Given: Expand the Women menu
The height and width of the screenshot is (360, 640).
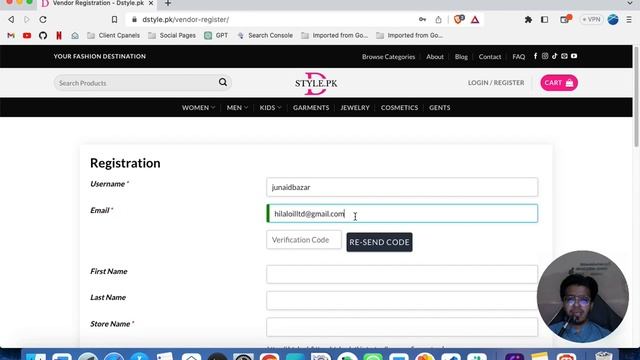Looking at the screenshot, I should tap(198, 108).
